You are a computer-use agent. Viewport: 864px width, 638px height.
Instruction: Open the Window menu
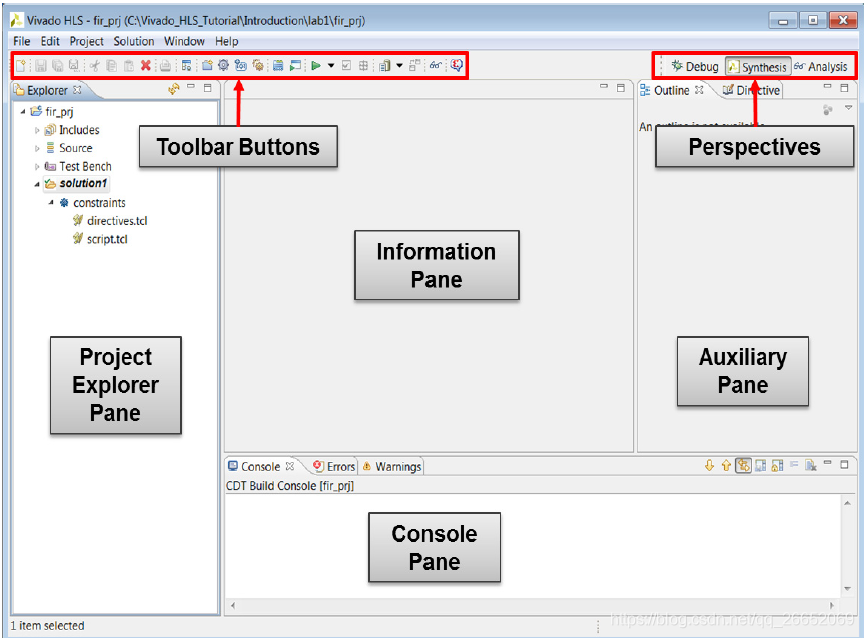[x=184, y=41]
